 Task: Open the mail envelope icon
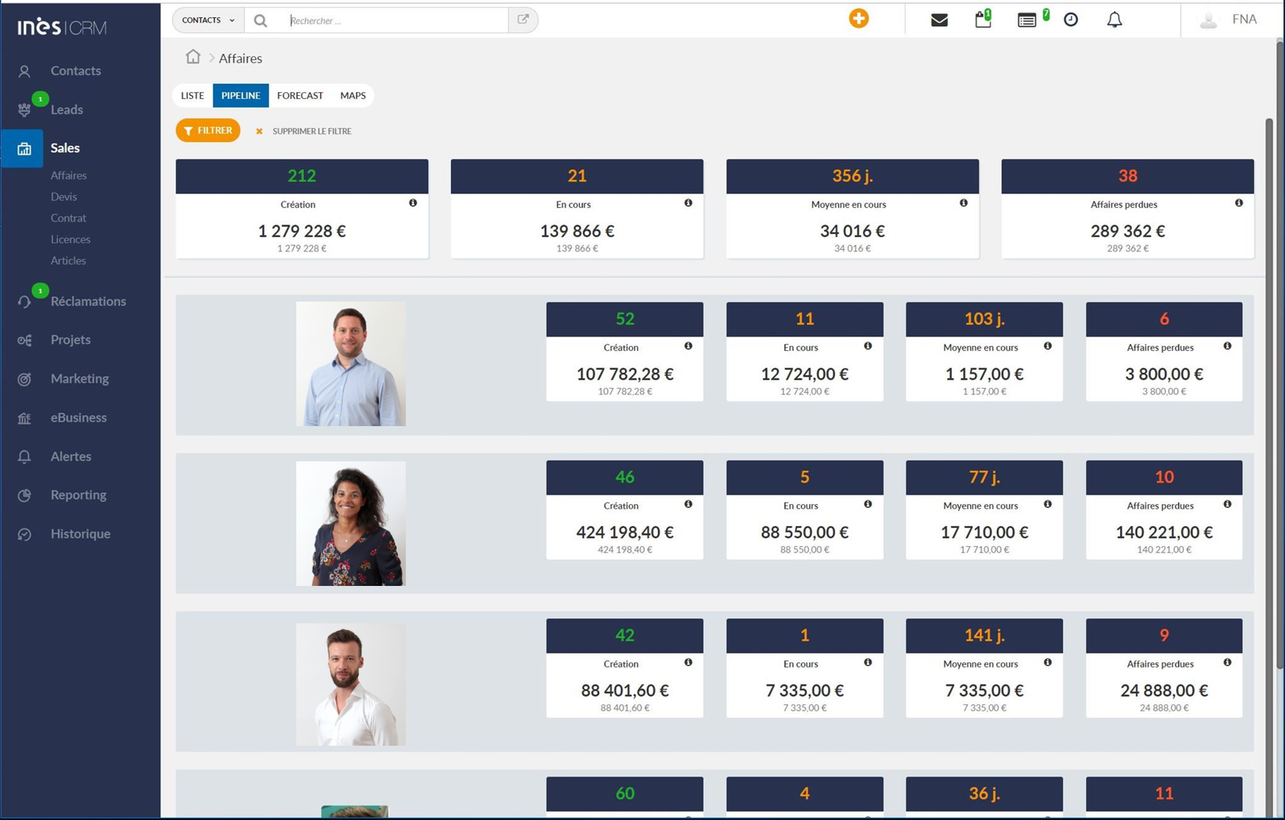pyautogui.click(x=939, y=20)
